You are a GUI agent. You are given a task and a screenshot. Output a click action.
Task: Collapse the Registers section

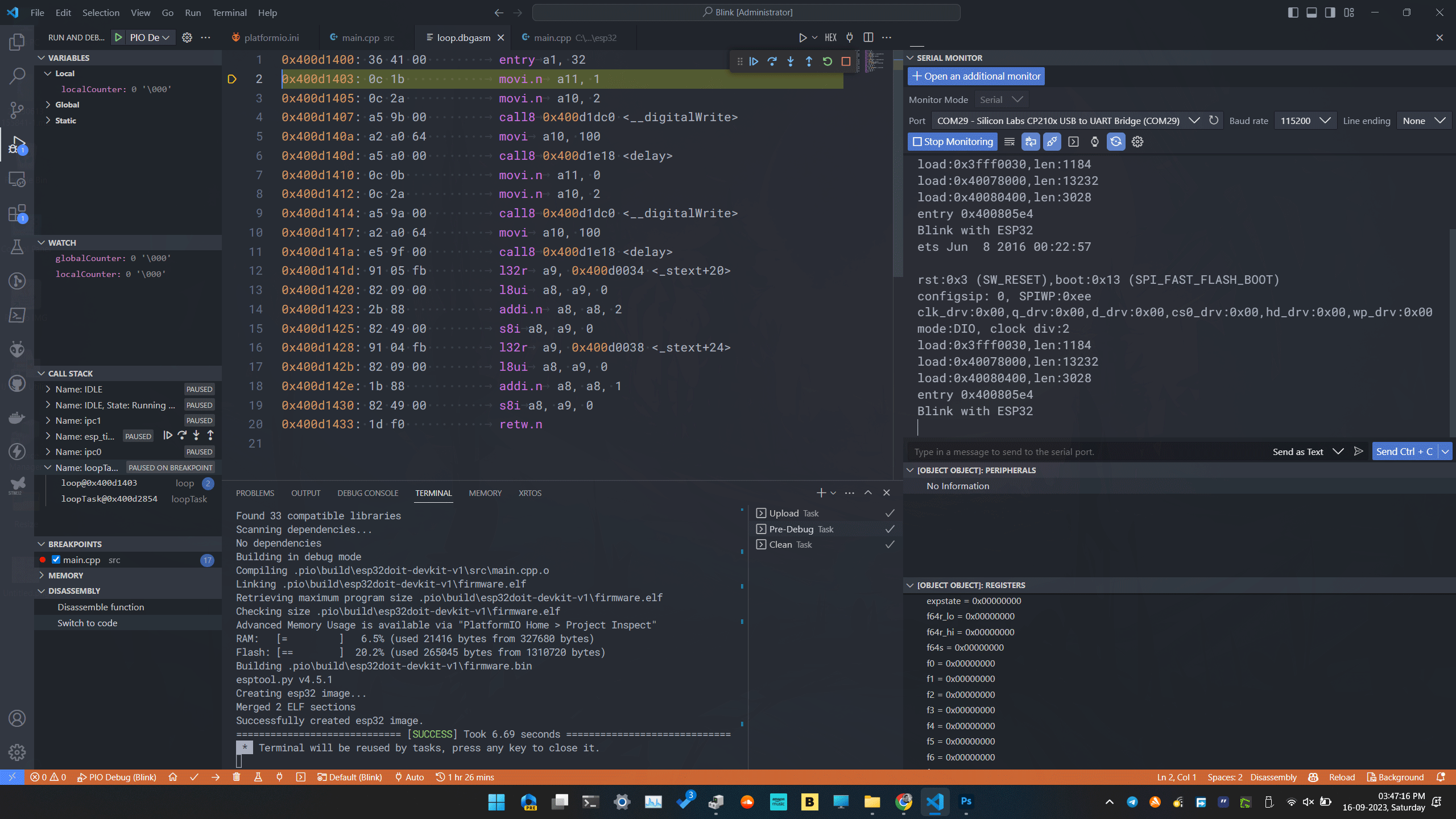[x=1178, y=585]
